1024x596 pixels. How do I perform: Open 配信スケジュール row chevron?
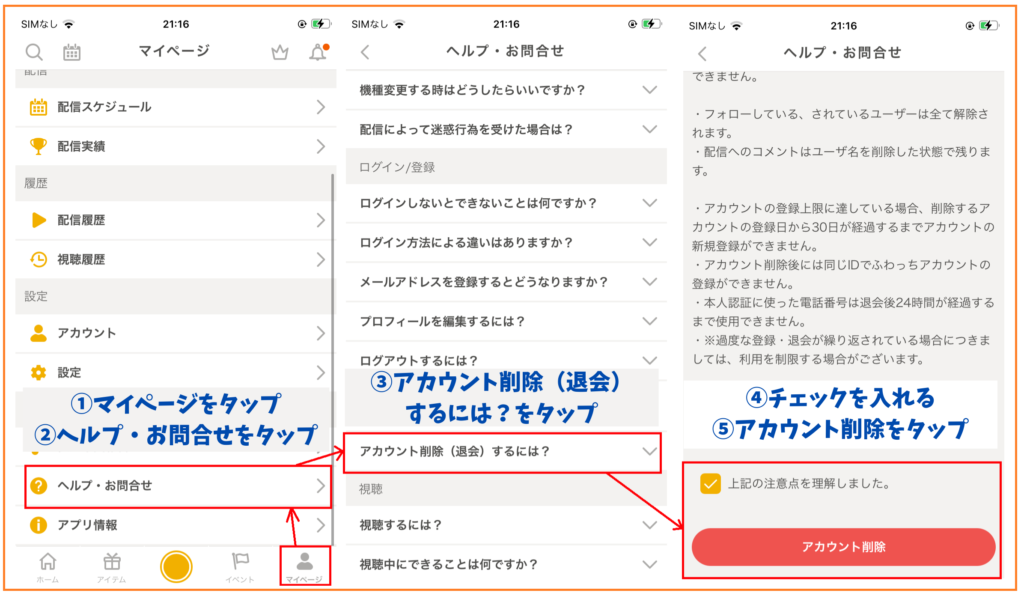point(321,107)
